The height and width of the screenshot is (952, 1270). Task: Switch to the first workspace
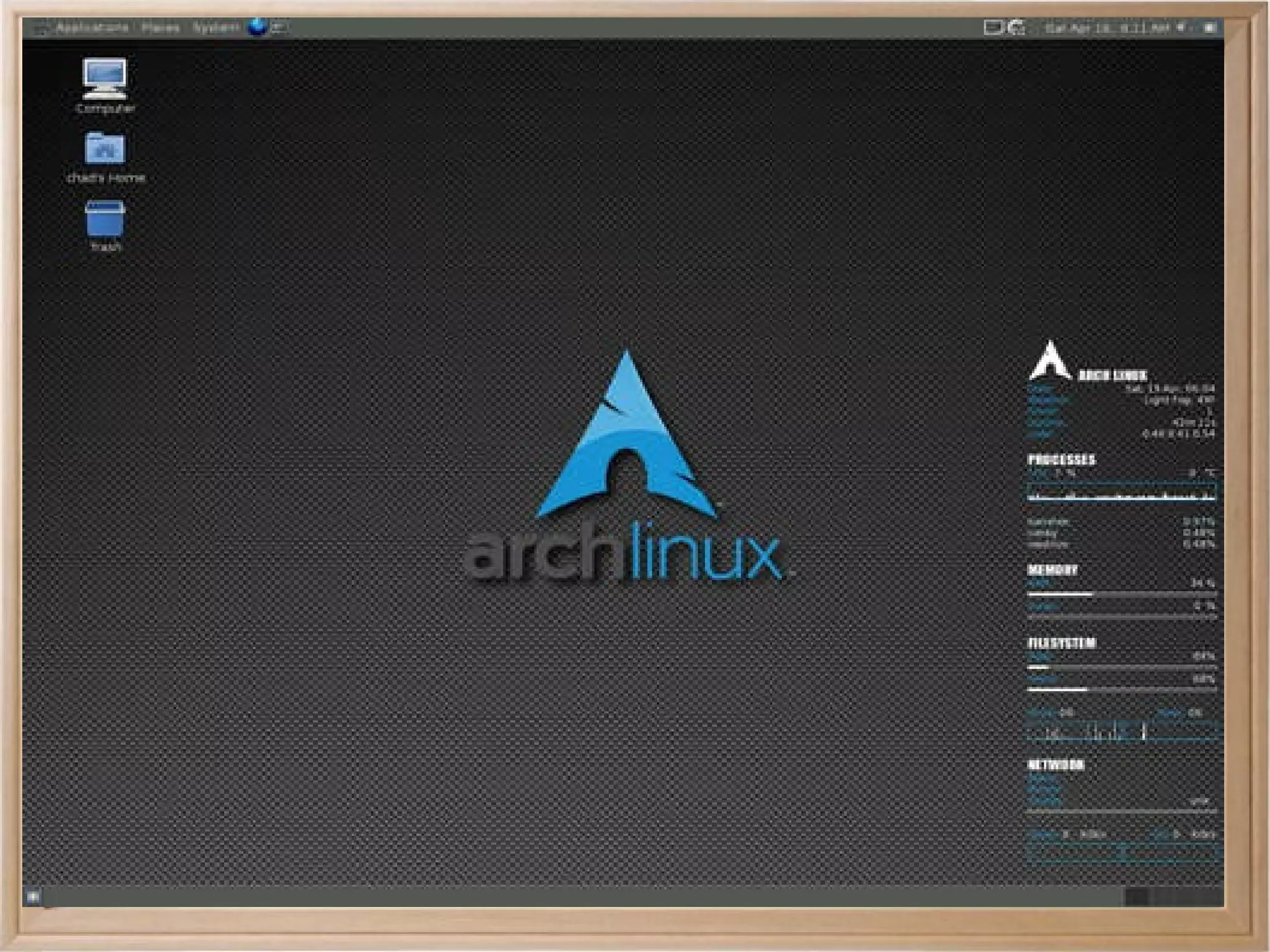[x=1136, y=897]
